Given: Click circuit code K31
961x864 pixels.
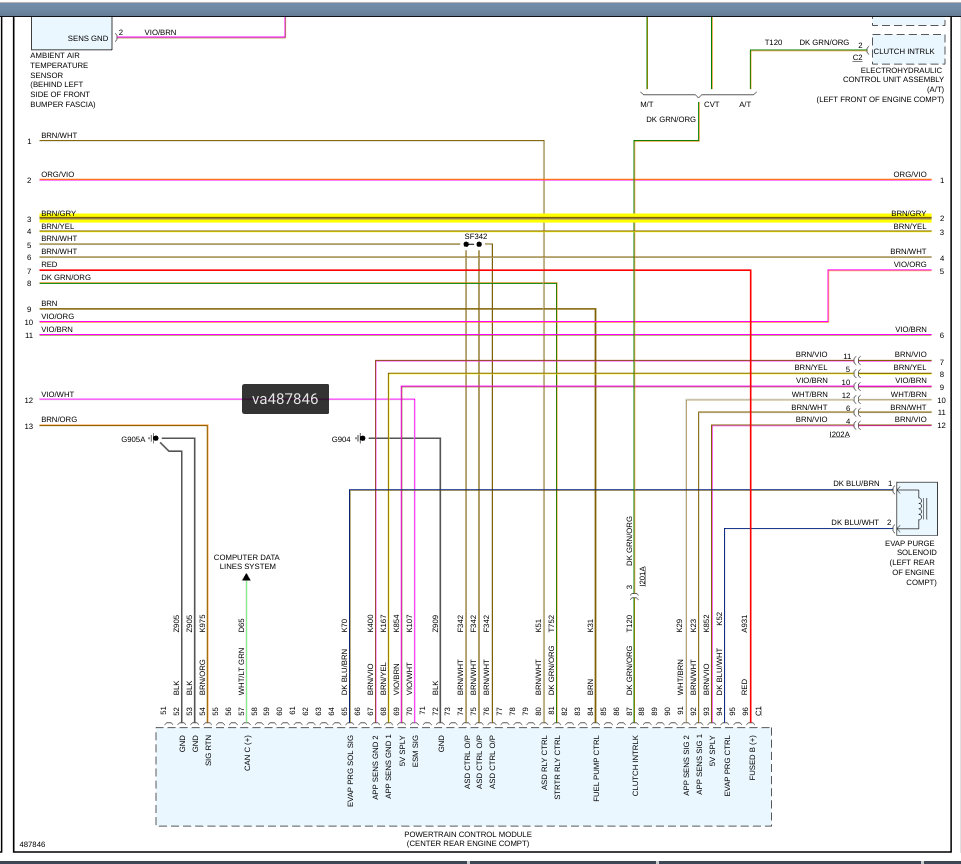Looking at the screenshot, I should 591,626.
